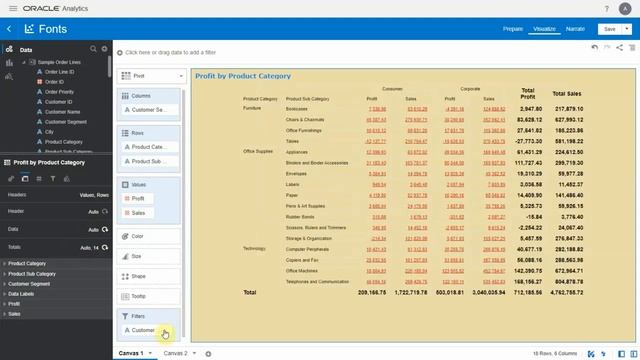Viewport: 640px width, 360px height.
Task: Go back with the left arrow
Action: [x=9, y=29]
